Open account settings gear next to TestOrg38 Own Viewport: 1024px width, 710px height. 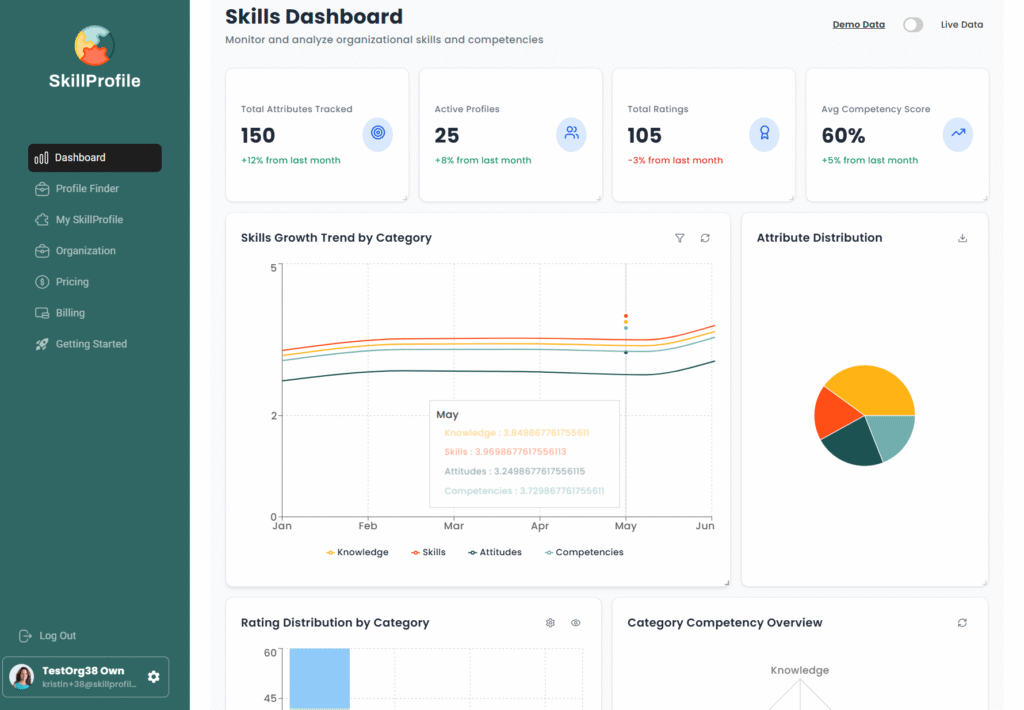tap(153, 677)
